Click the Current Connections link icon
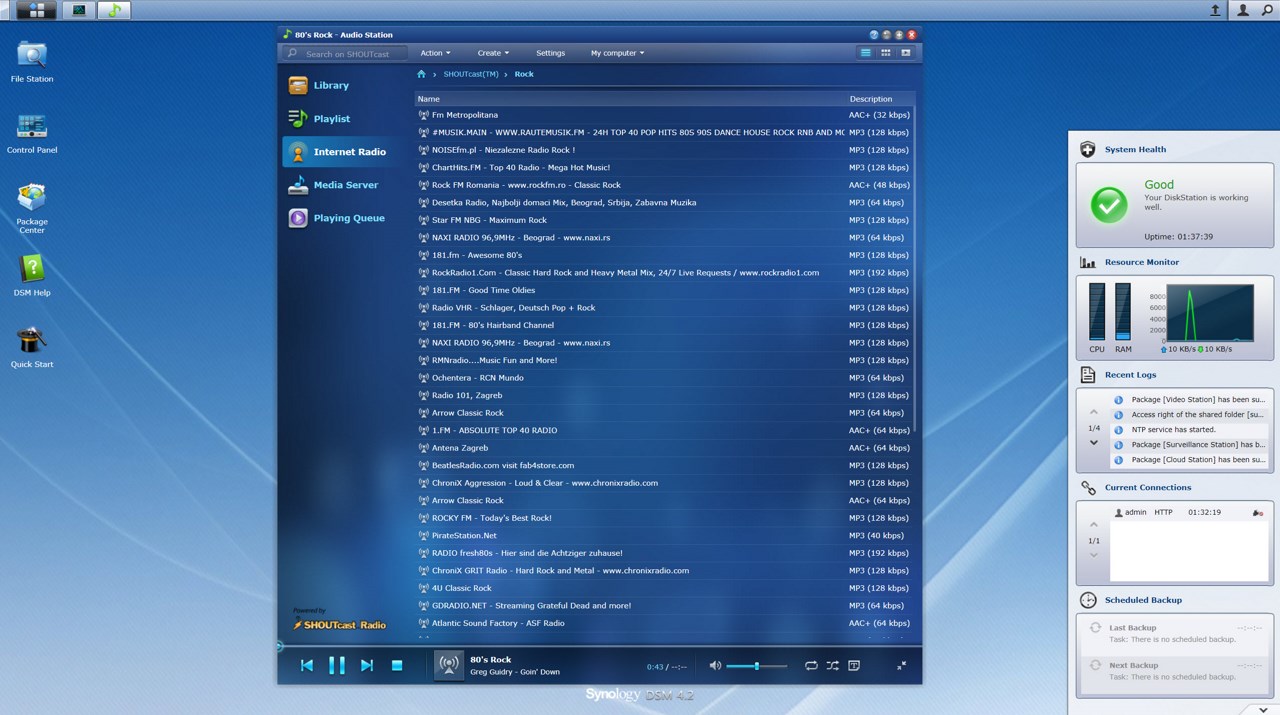 tap(1088, 488)
